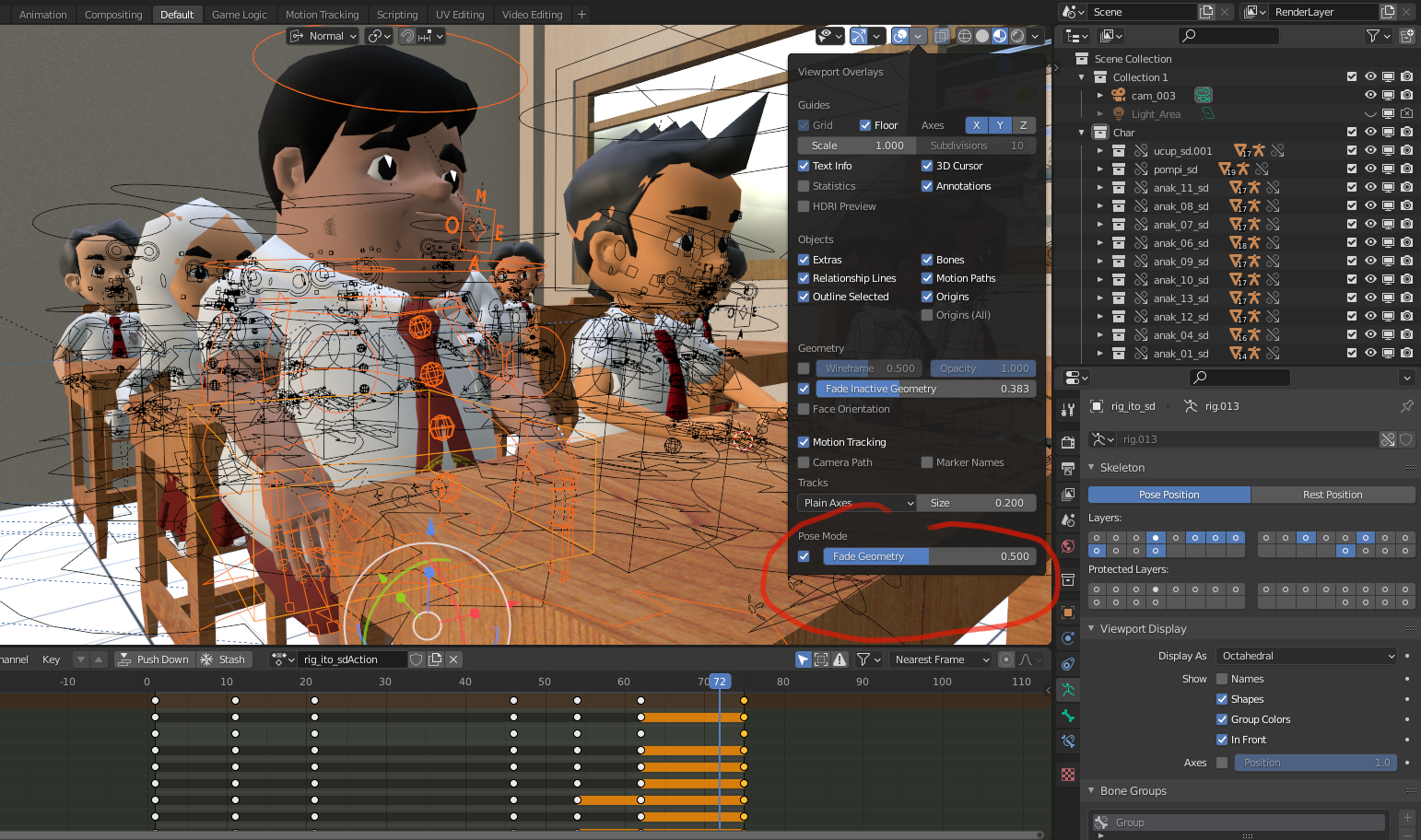The image size is (1421, 840).
Task: Switch viewport to wireframe shading
Action: pos(965,36)
